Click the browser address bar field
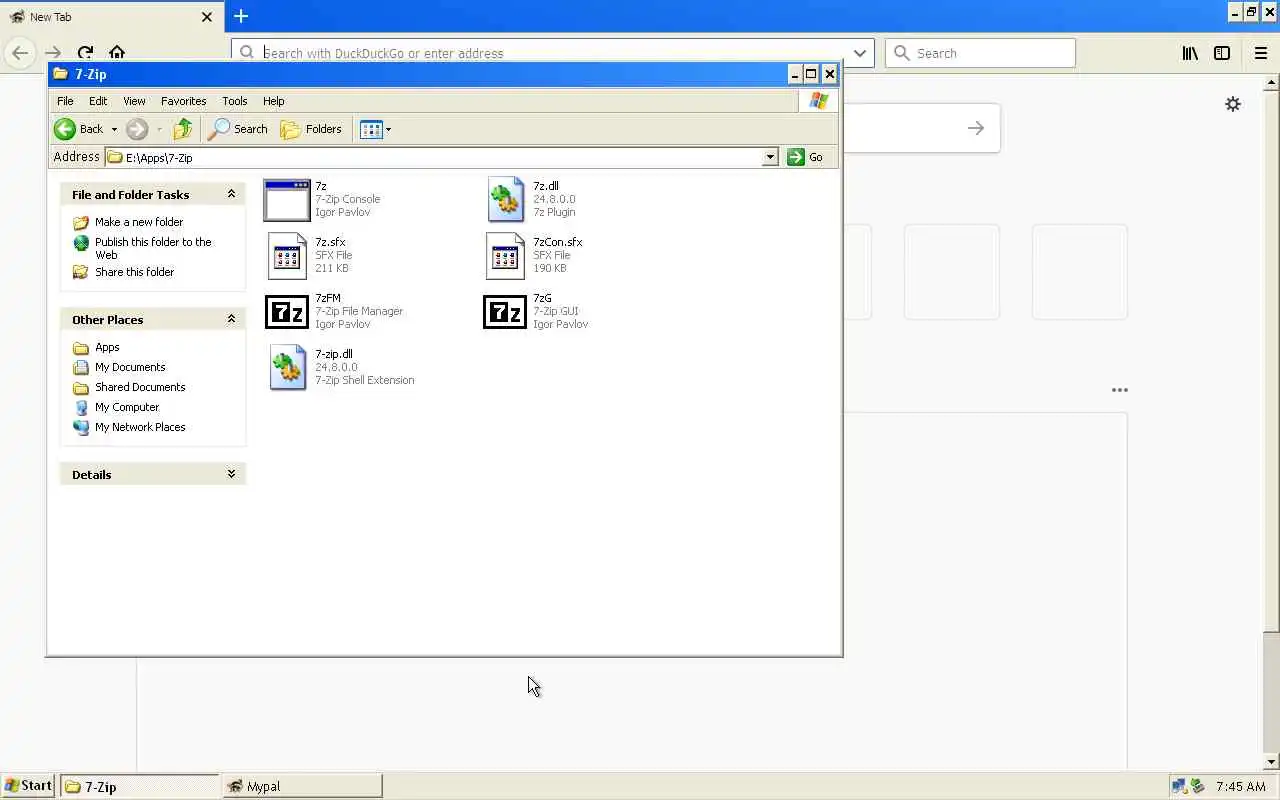This screenshot has width=1280, height=800. coord(555,53)
